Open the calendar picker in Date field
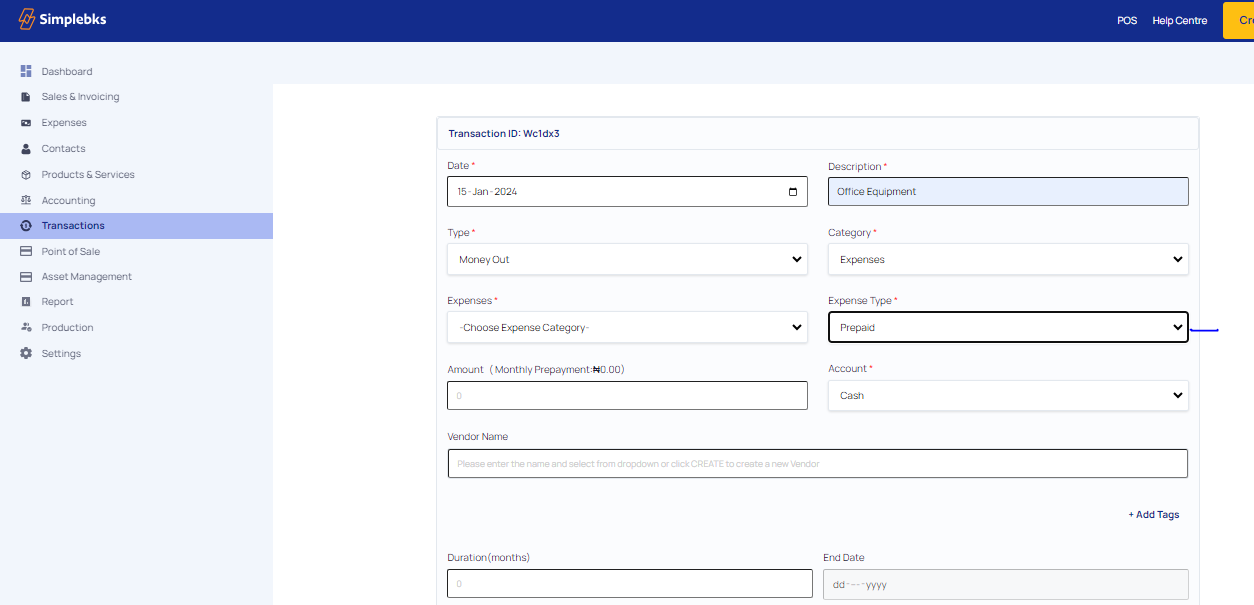Image resolution: width=1254 pixels, height=605 pixels. (x=793, y=192)
